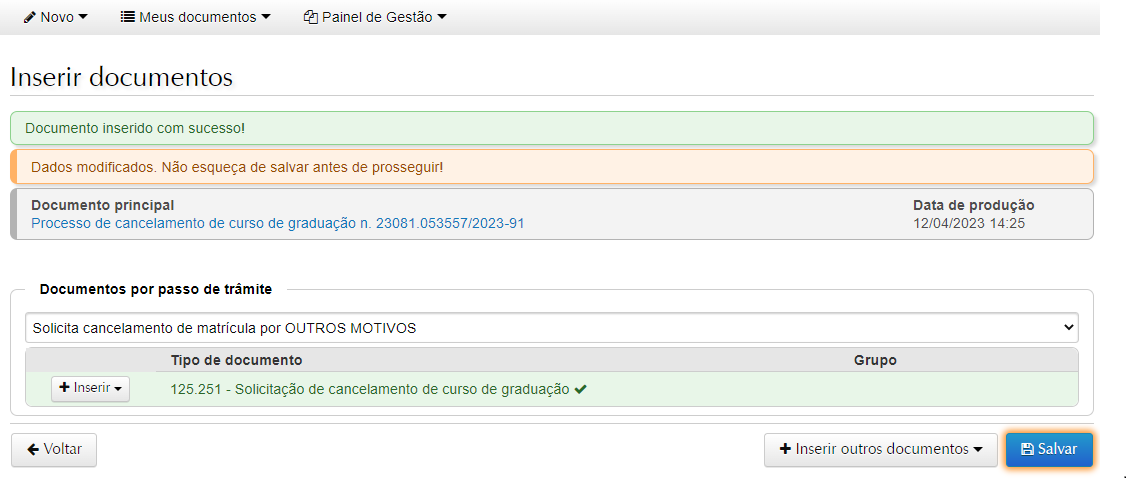This screenshot has width=1131, height=487.
Task: Expand the Inserir outros documentos caret
Action: pyautogui.click(x=977, y=450)
